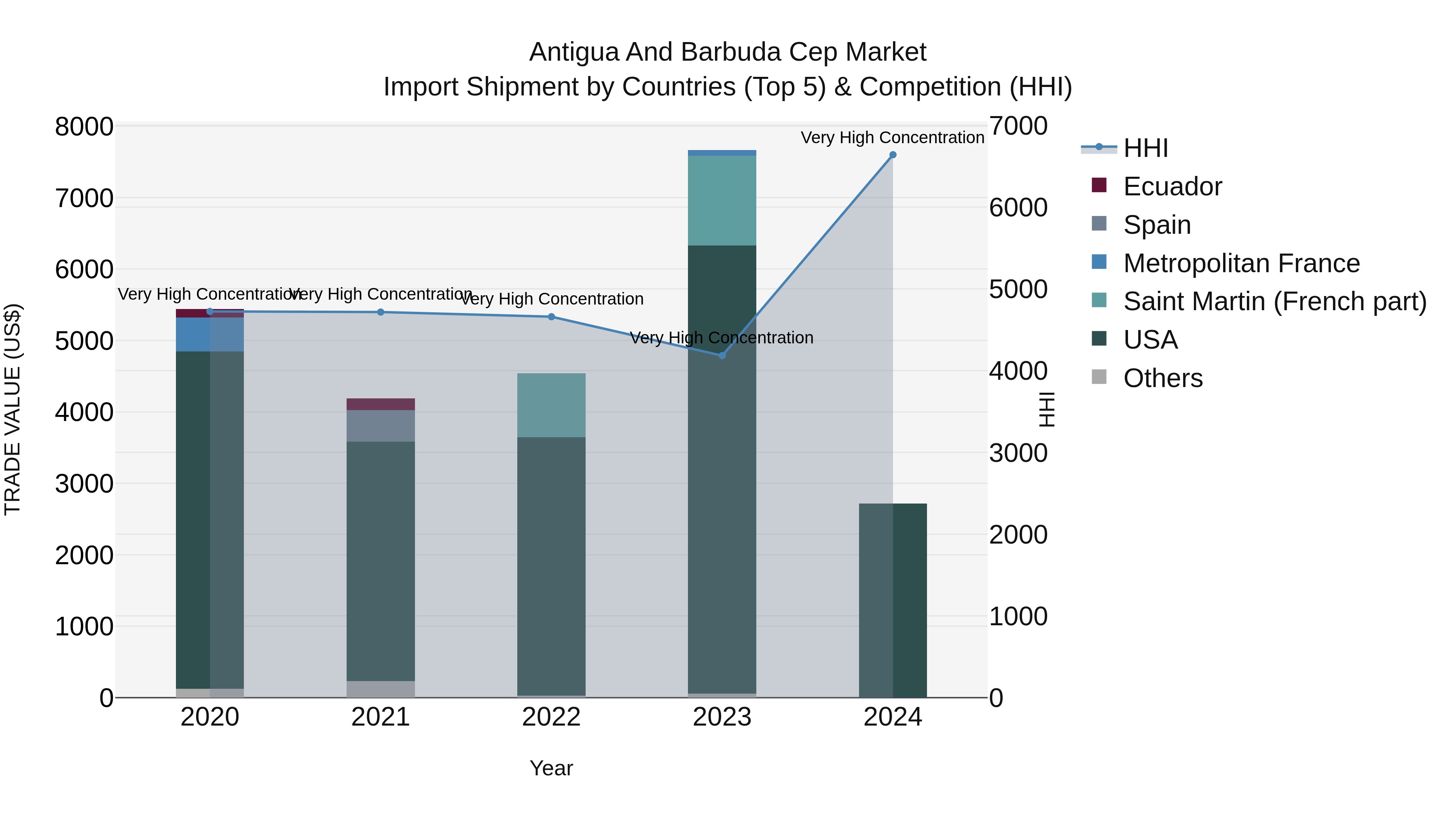Select the 2024 HHI data point
Screen dimensions: 1456x819
(x=893, y=155)
